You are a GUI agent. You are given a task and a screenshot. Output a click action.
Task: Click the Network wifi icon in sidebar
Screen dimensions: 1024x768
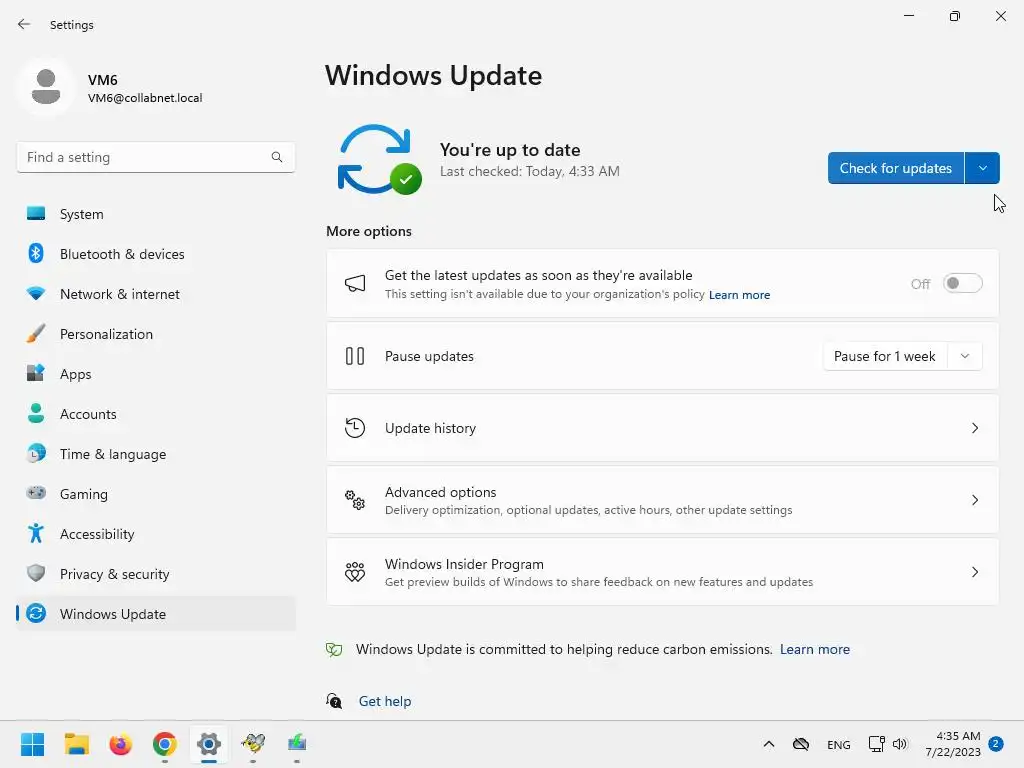point(36,294)
